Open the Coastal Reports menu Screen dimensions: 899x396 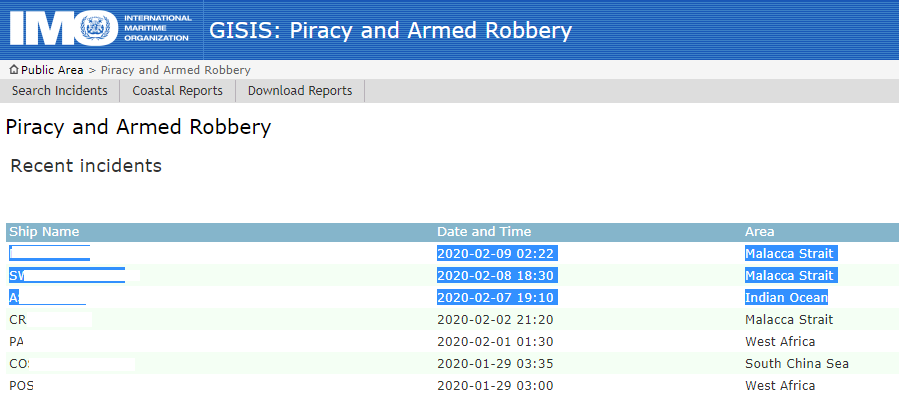pos(178,91)
